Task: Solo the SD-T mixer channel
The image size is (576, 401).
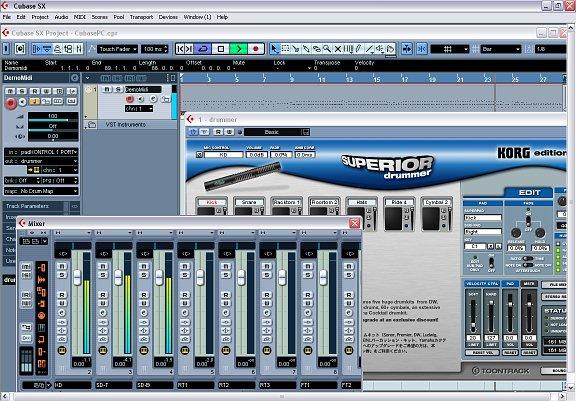Action: pyautogui.click(x=103, y=275)
